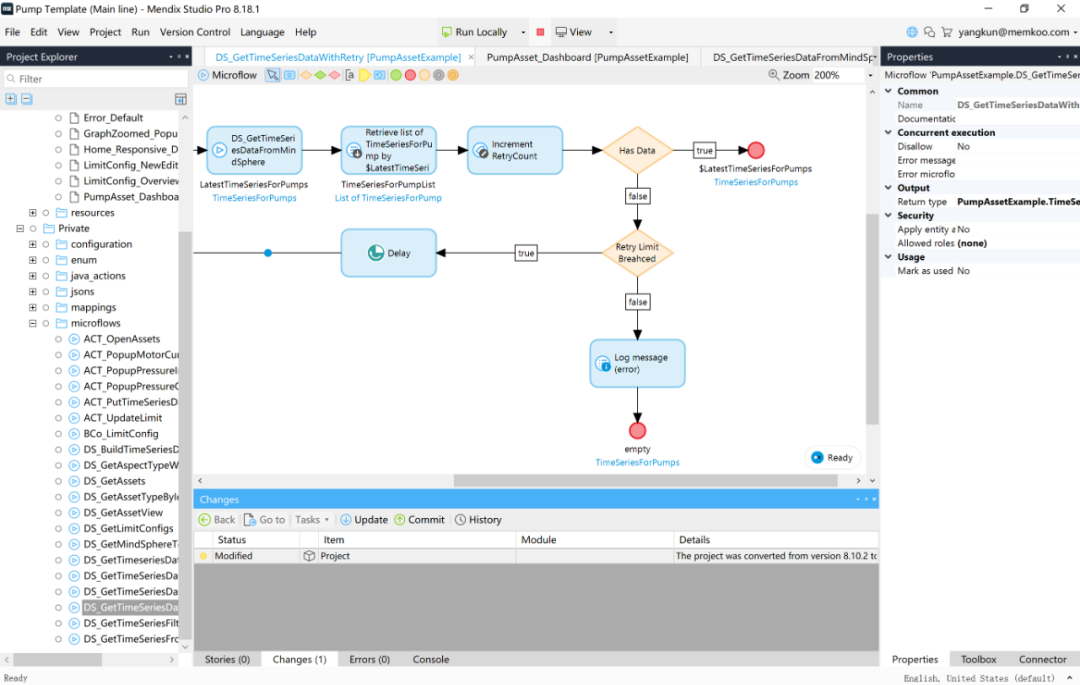Select the Has Data decision diamond
Screen dimensions: 1080x685
coord(637,150)
